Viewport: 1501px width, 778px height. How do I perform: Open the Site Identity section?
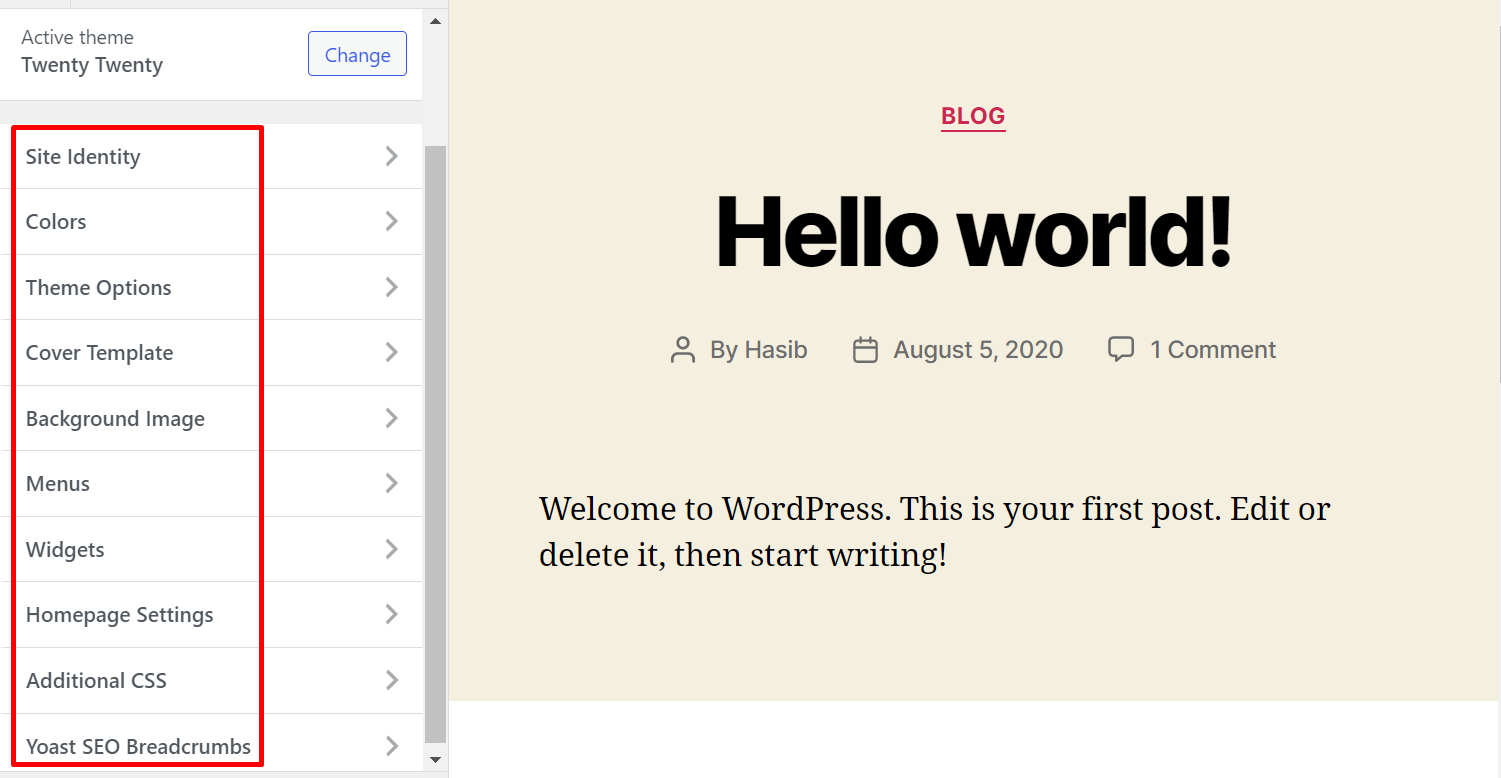pyautogui.click(x=211, y=156)
